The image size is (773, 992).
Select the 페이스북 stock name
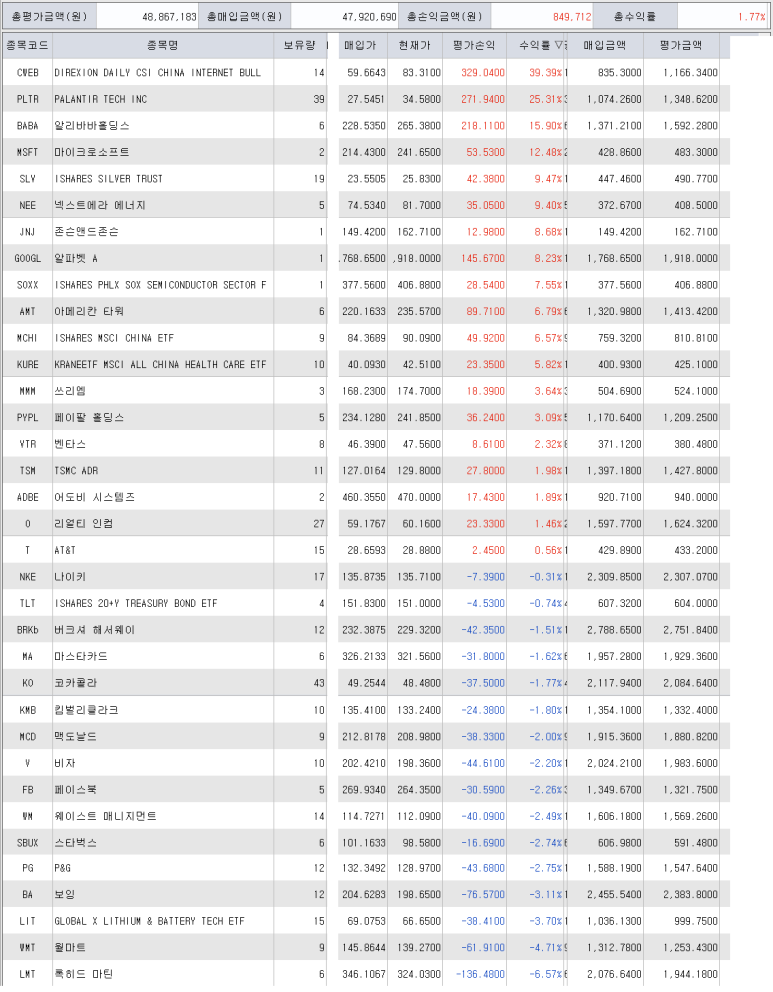pos(75,790)
